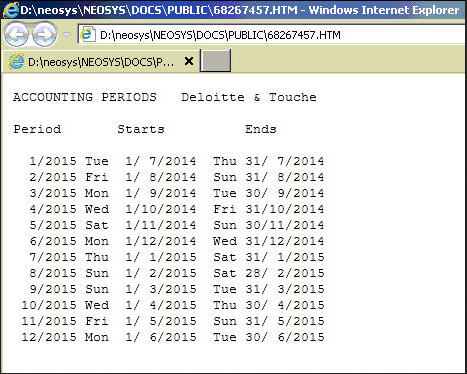Click period '5/2015' in the list
This screenshot has width=467, height=374.
click(53, 225)
